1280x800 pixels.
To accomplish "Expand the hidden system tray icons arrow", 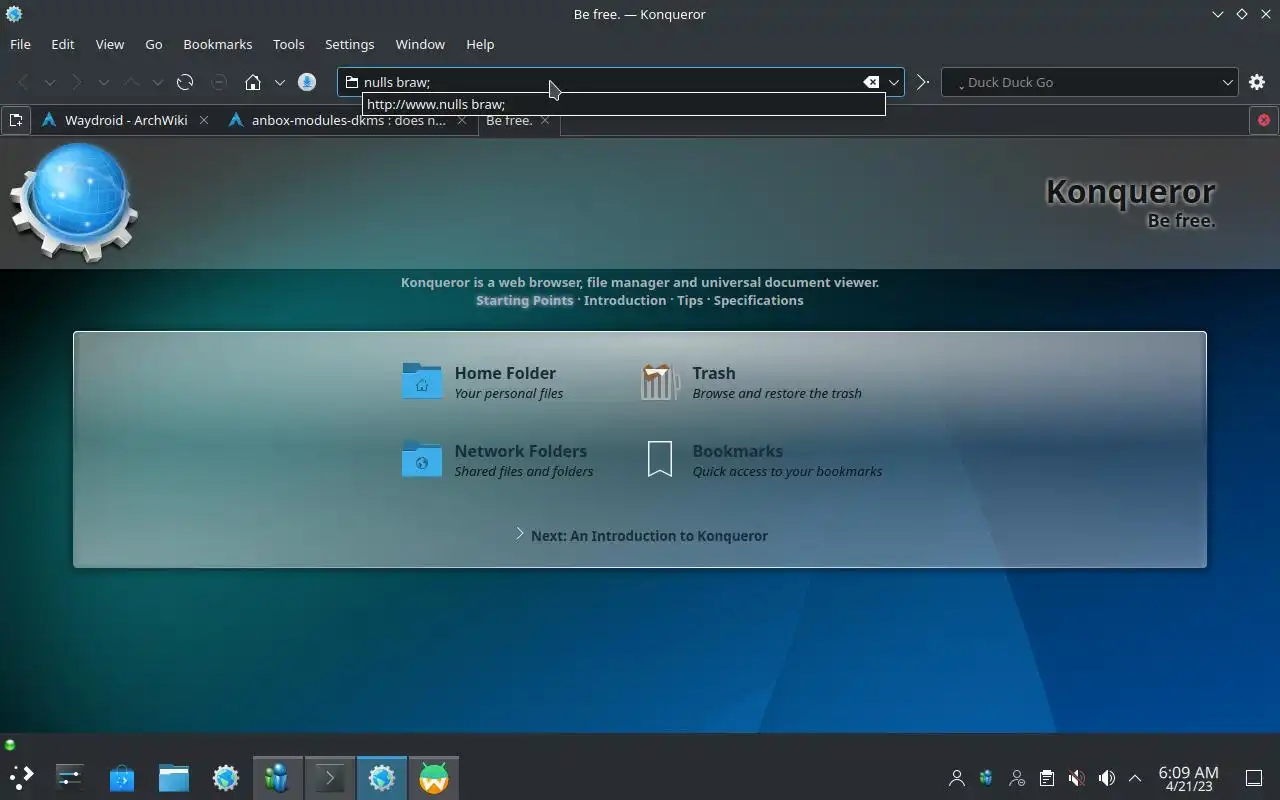I will [x=1135, y=778].
